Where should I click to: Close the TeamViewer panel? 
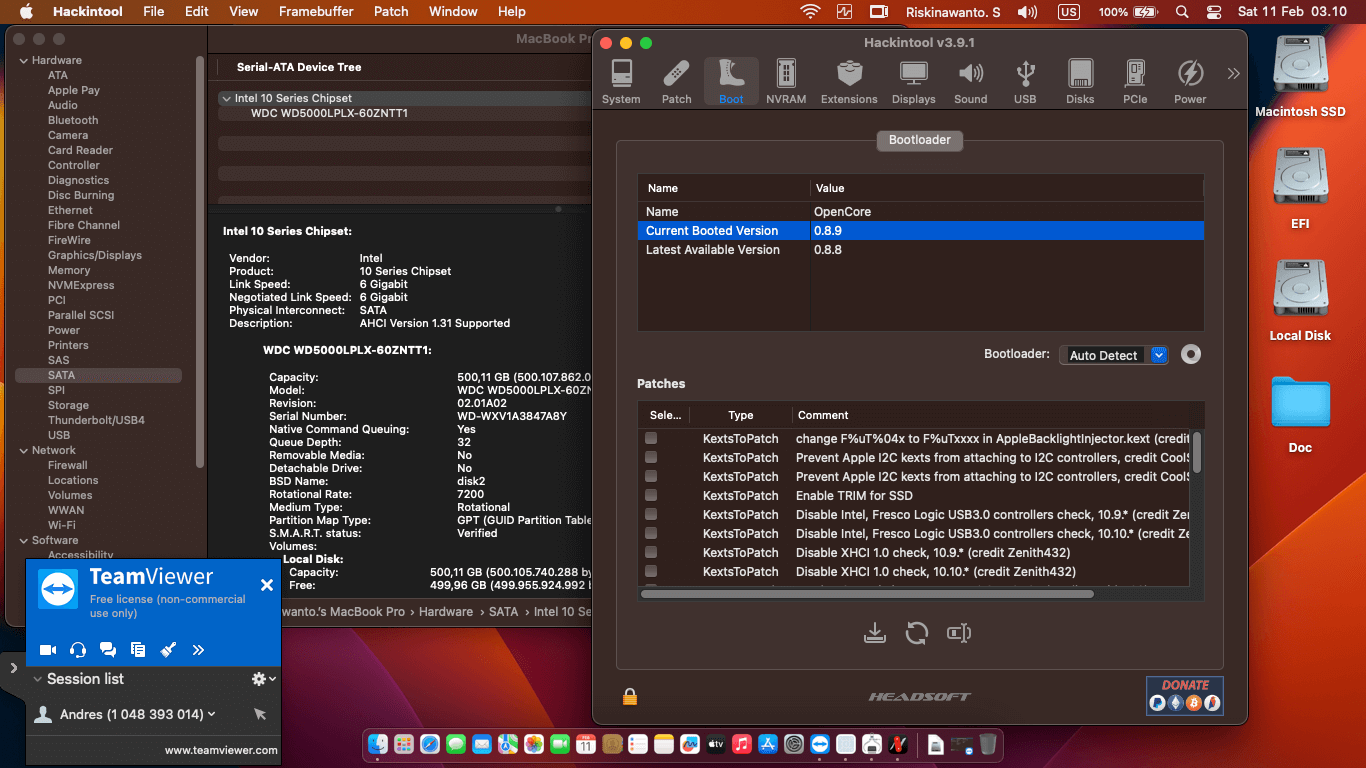267,585
